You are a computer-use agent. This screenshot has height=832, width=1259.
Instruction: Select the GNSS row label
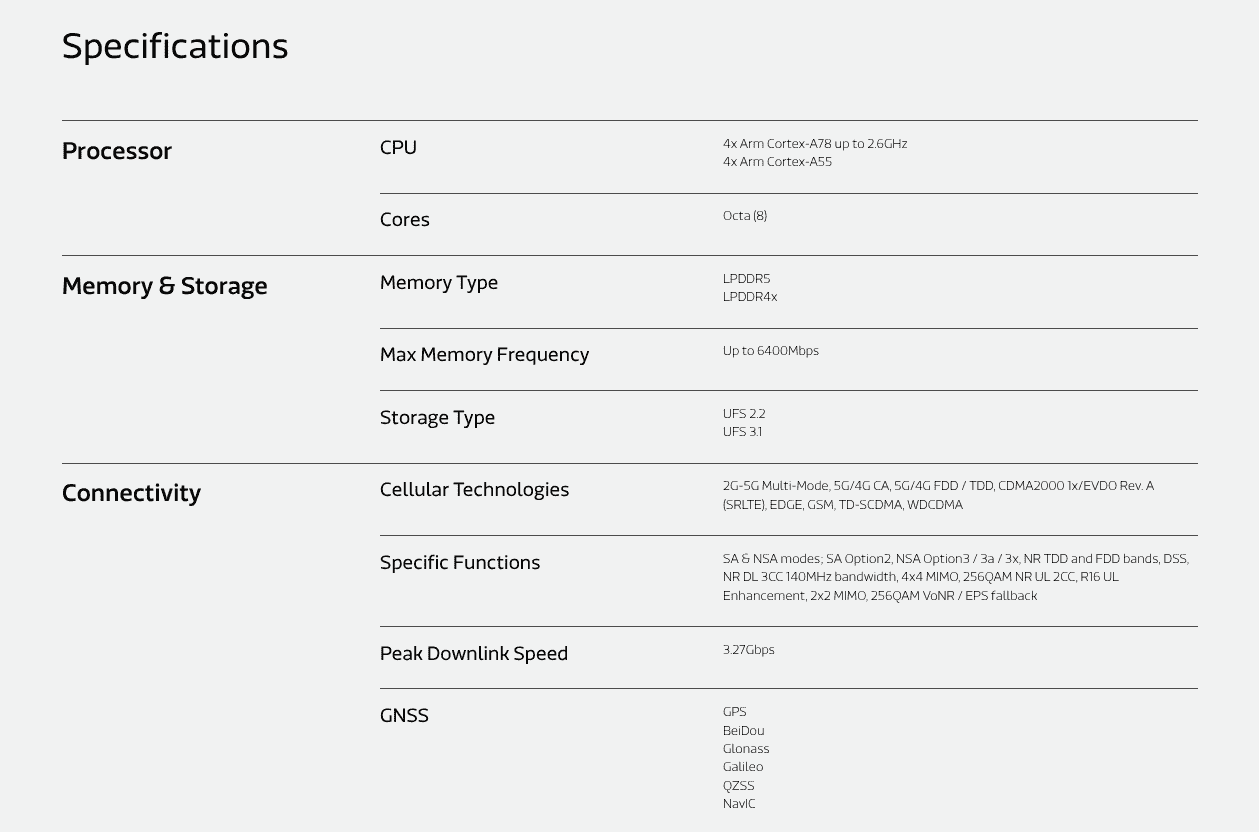click(x=404, y=716)
